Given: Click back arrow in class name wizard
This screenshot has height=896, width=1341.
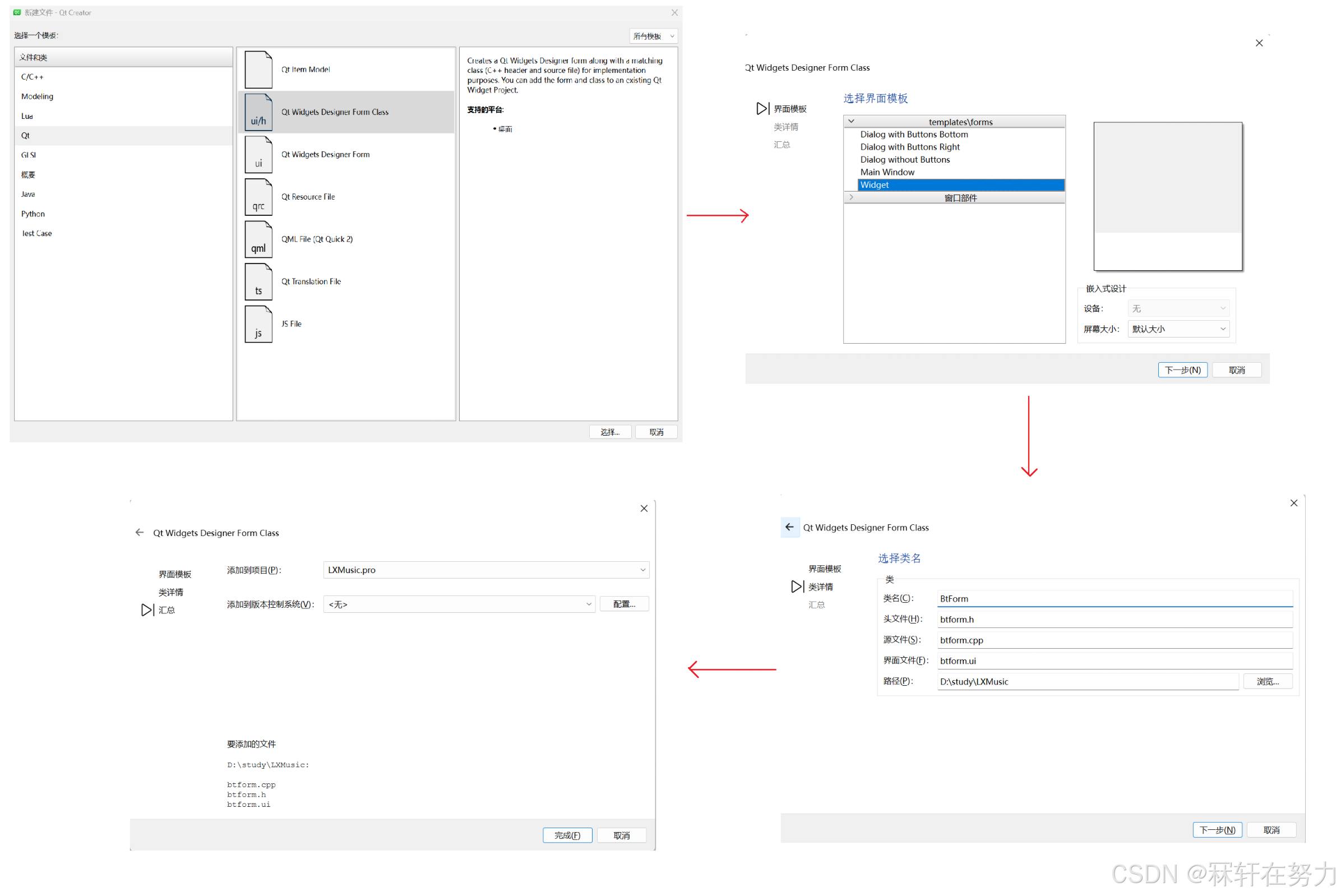Looking at the screenshot, I should point(789,527).
